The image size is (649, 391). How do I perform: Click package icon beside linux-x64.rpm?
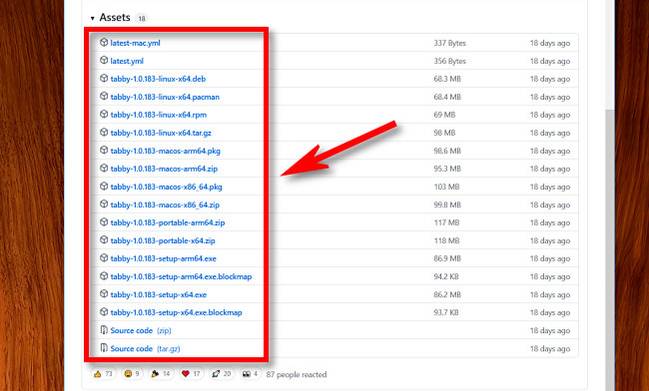[104, 114]
